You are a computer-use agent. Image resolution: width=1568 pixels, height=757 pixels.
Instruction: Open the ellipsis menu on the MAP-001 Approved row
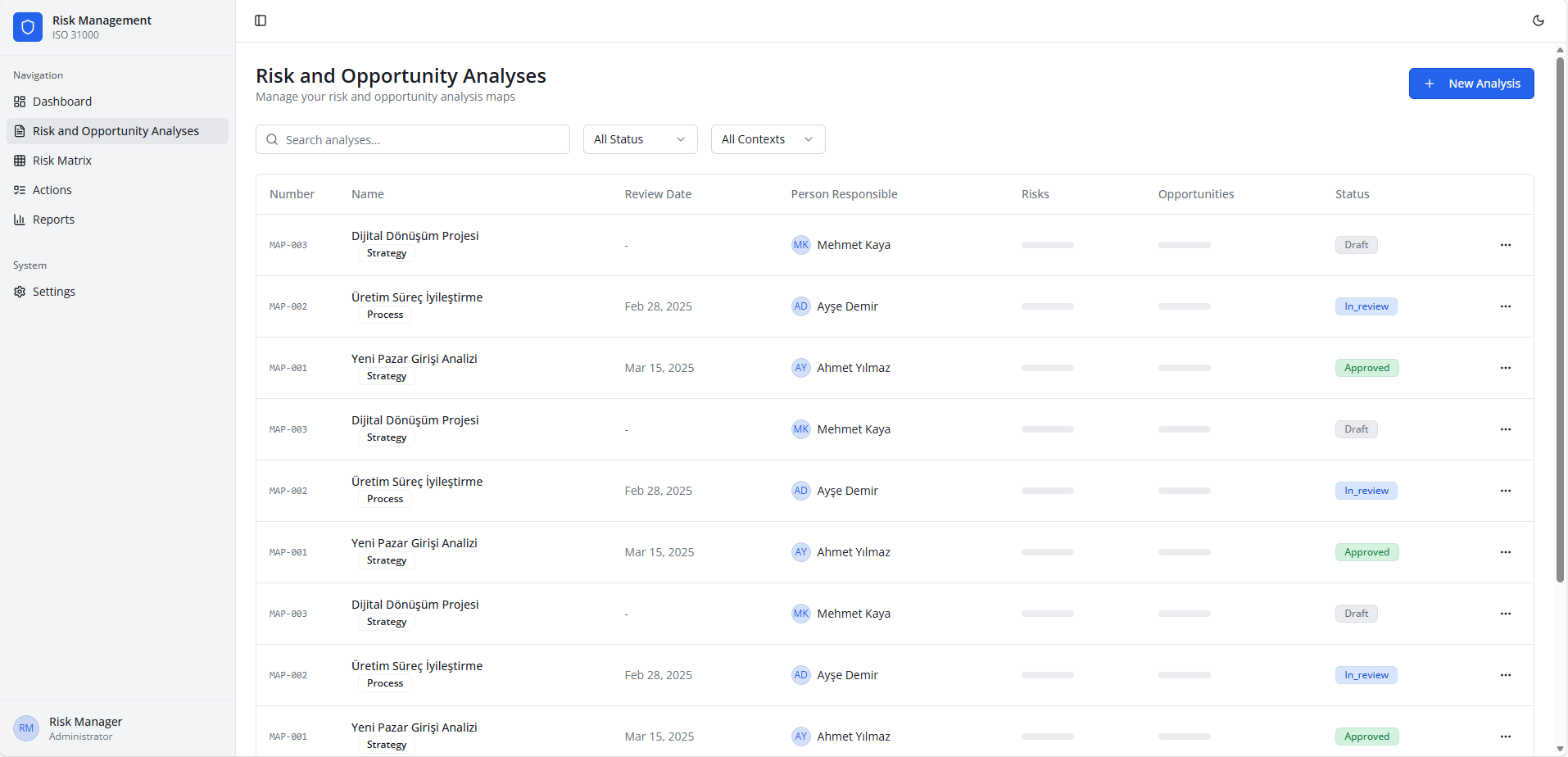coord(1507,367)
